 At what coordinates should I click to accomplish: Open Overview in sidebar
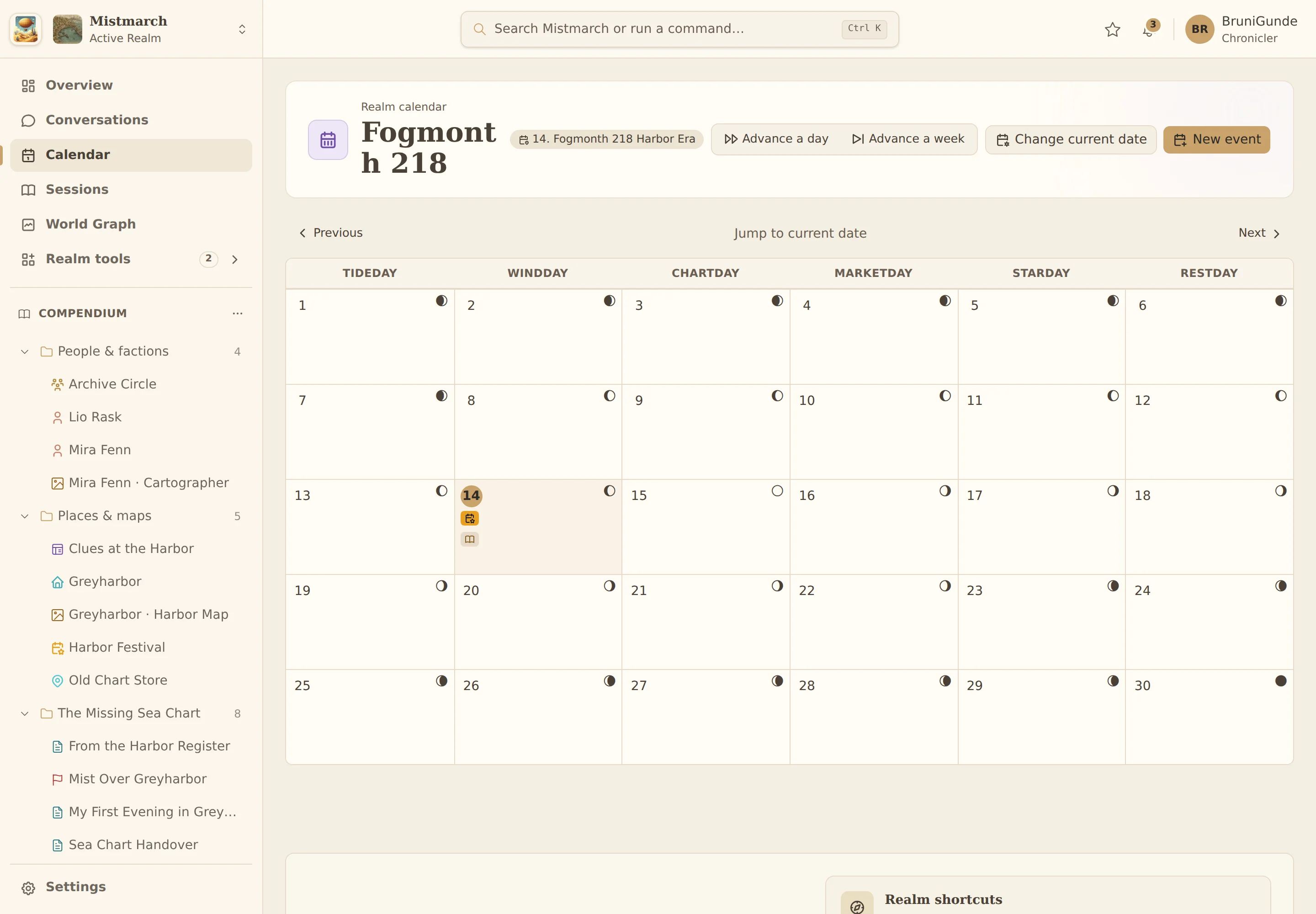[x=131, y=85]
